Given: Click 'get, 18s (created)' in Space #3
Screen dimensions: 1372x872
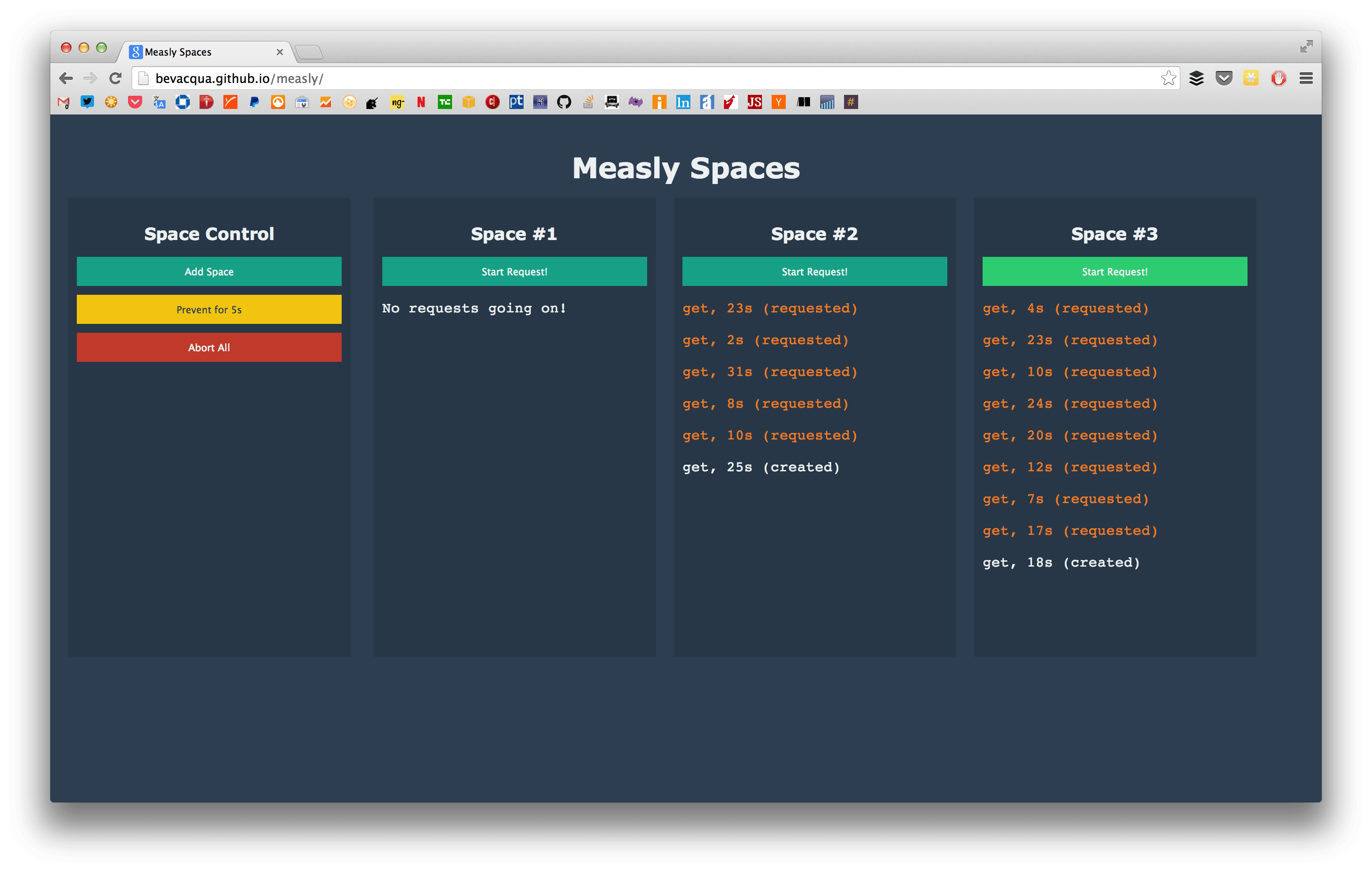Looking at the screenshot, I should (1062, 563).
